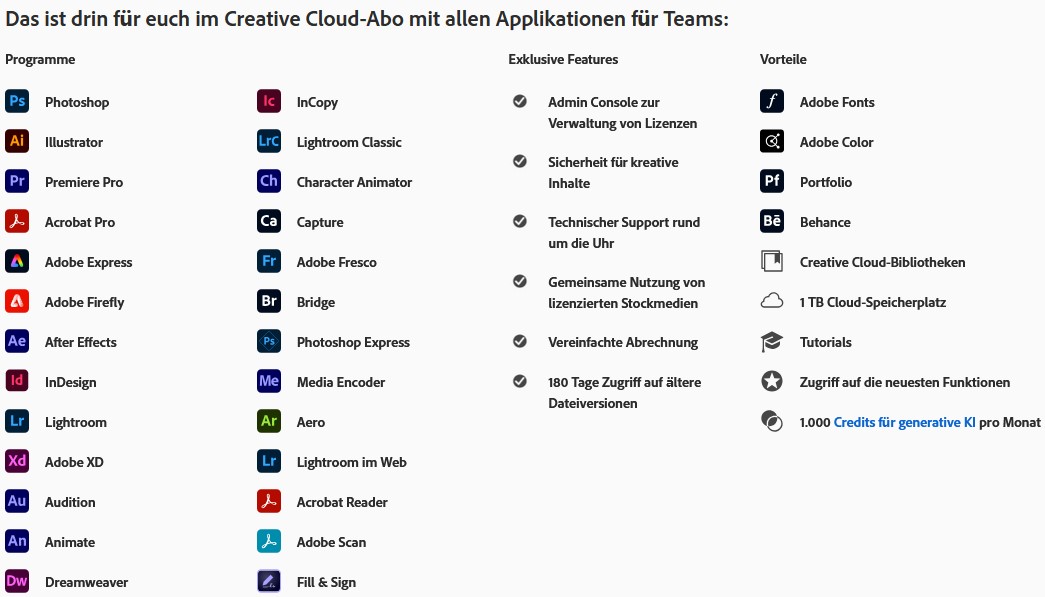This screenshot has width=1045, height=597.
Task: Click the Adobe Fonts label
Action: click(837, 102)
